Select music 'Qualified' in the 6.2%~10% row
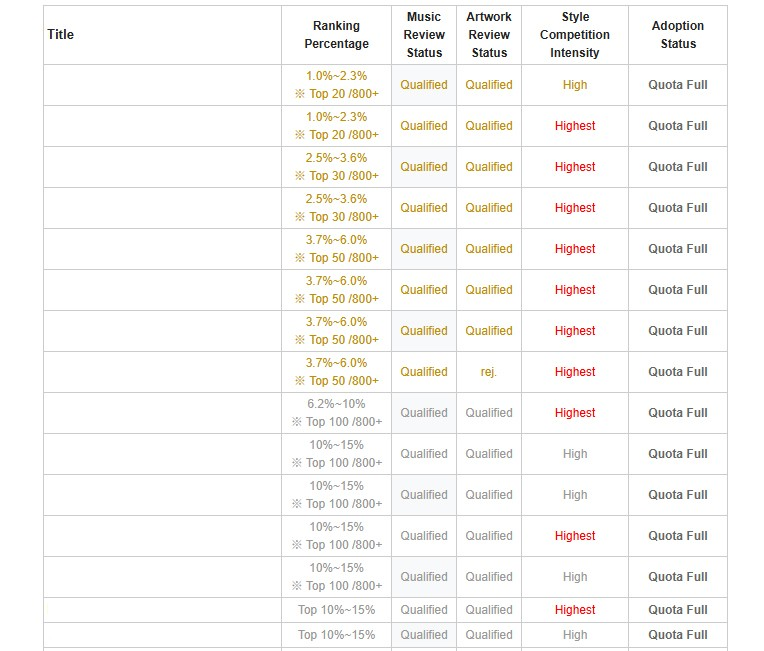Screen dimensions: 764x651 [x=424, y=413]
